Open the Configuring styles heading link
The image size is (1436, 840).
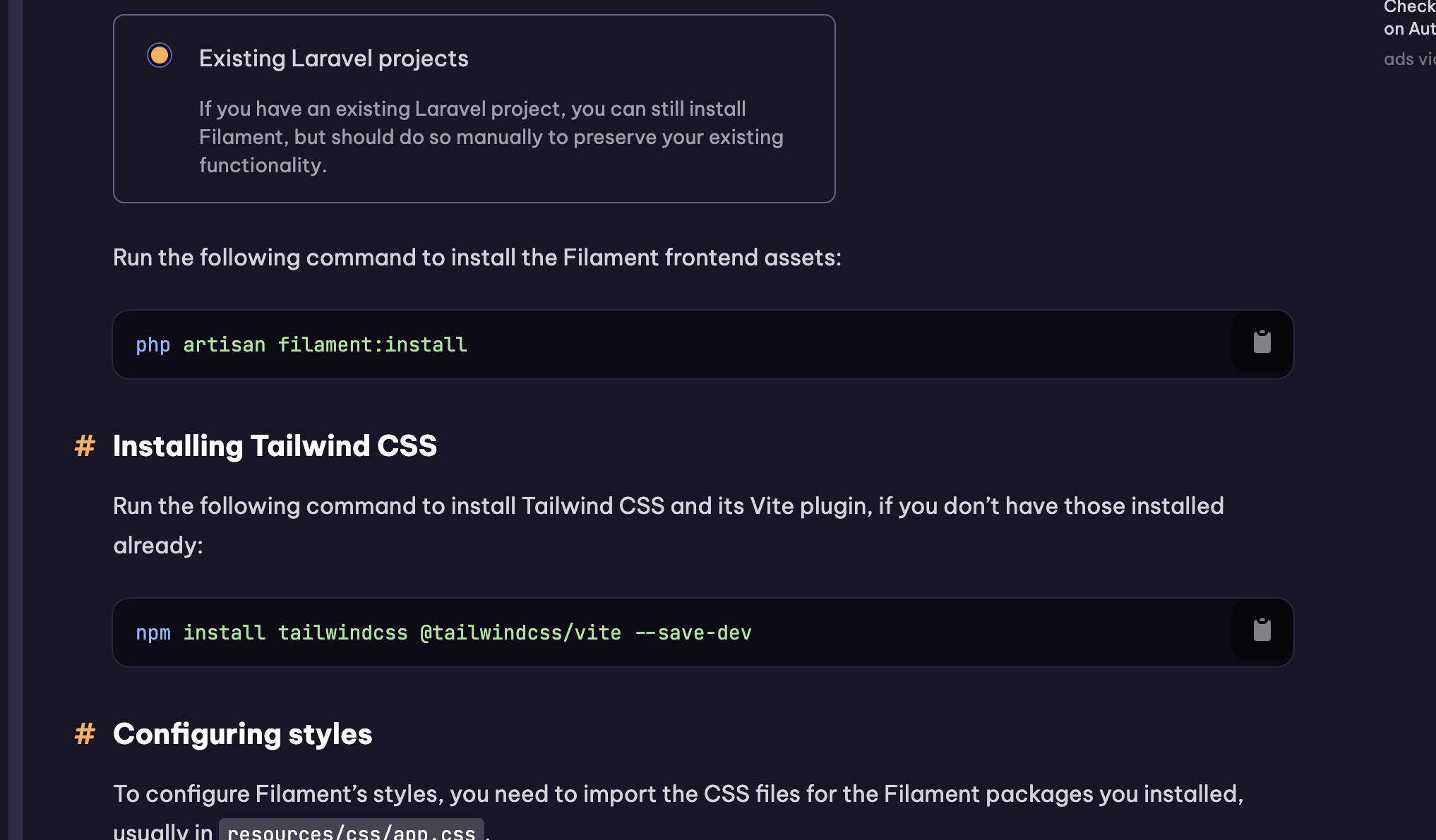coord(242,734)
